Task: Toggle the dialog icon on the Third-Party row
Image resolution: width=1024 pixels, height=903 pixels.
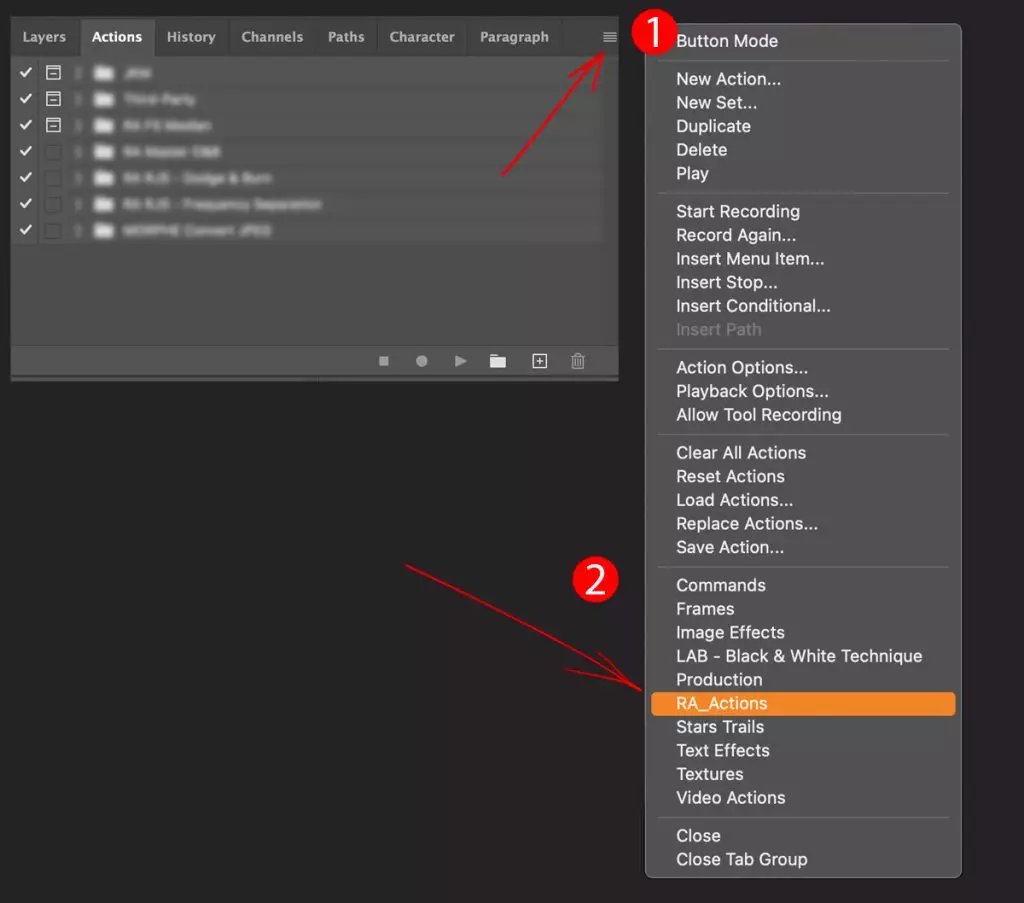Action: [x=54, y=99]
